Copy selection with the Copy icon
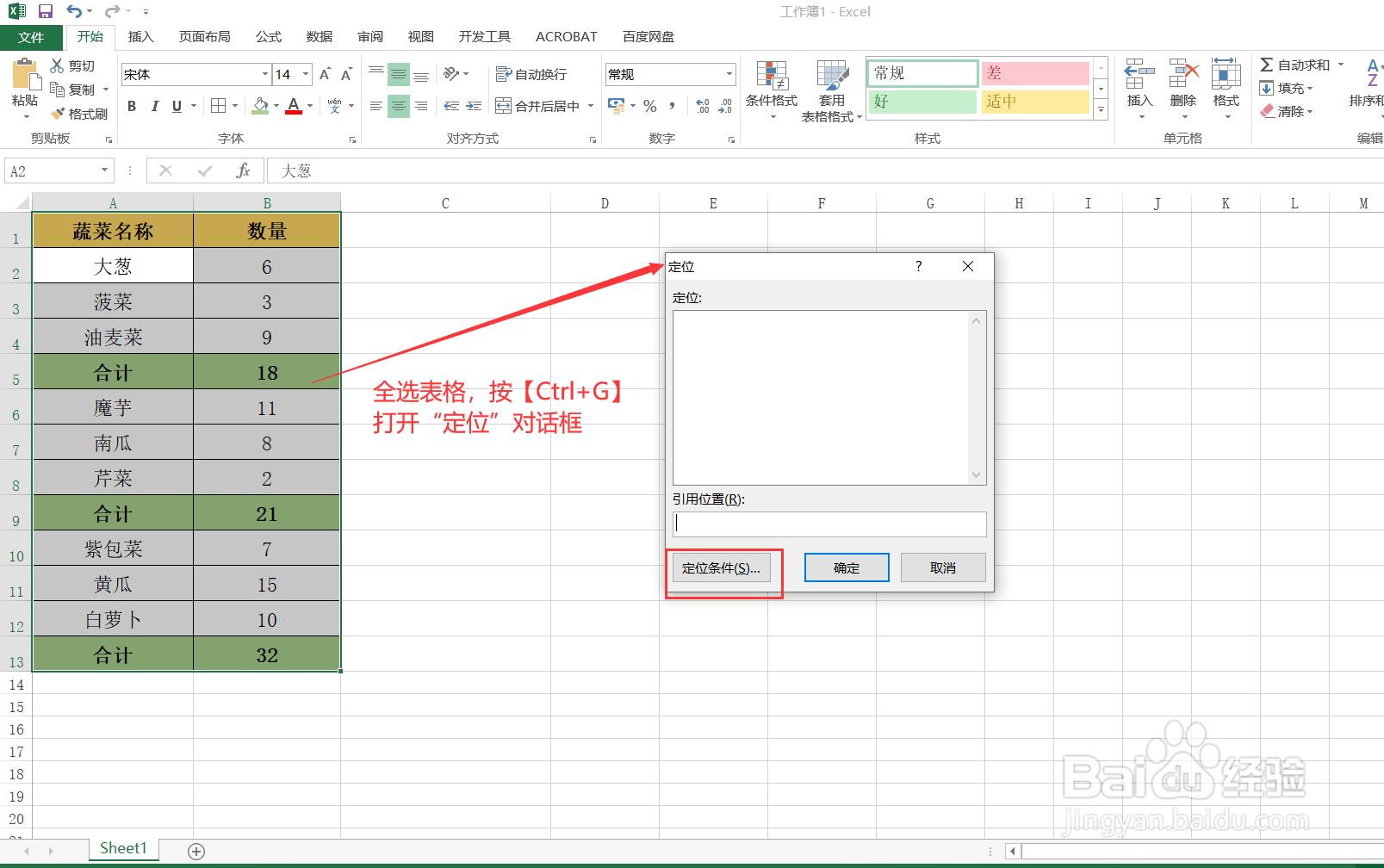 pos(58,90)
